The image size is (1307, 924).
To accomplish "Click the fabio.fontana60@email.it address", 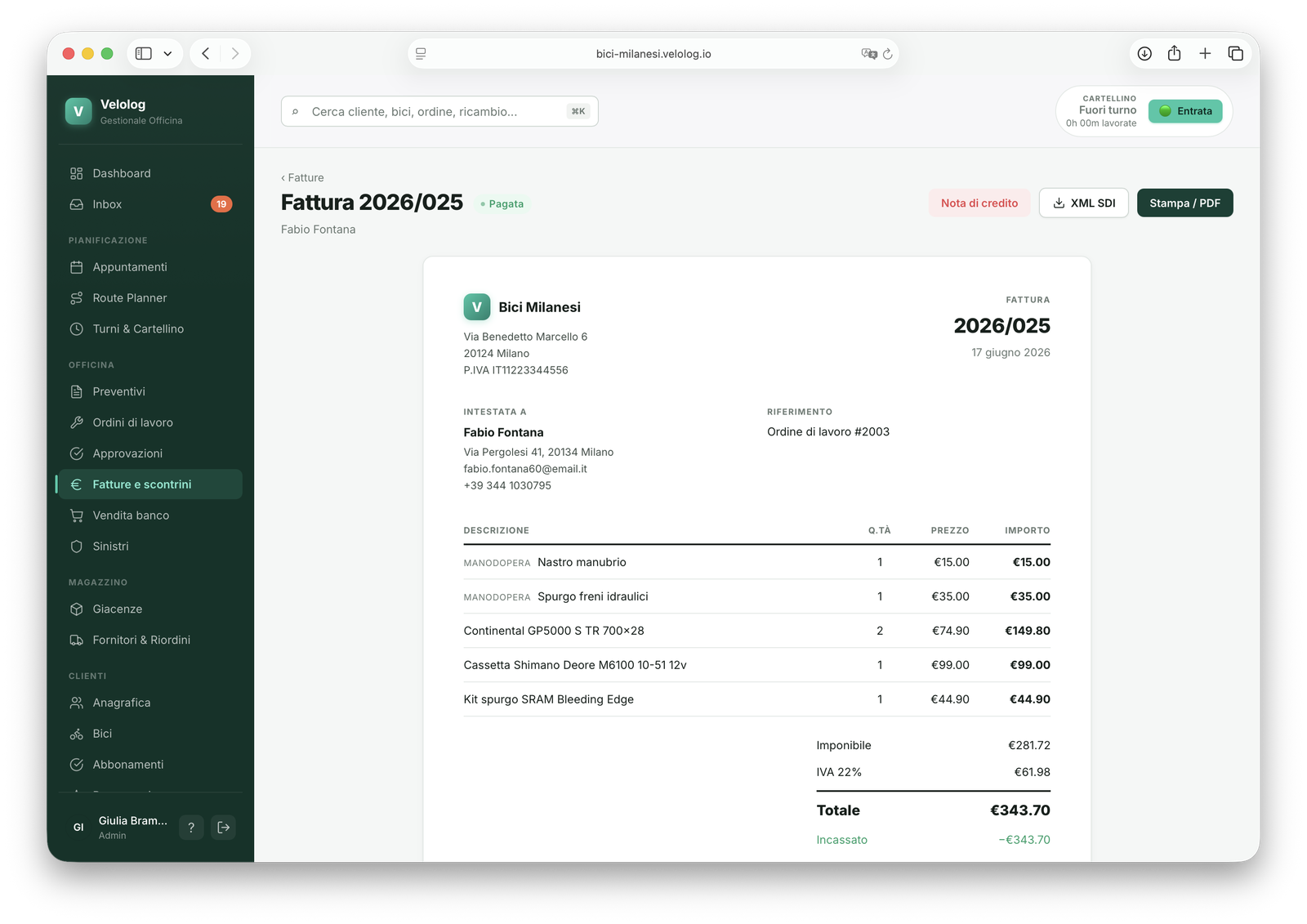I will [525, 469].
